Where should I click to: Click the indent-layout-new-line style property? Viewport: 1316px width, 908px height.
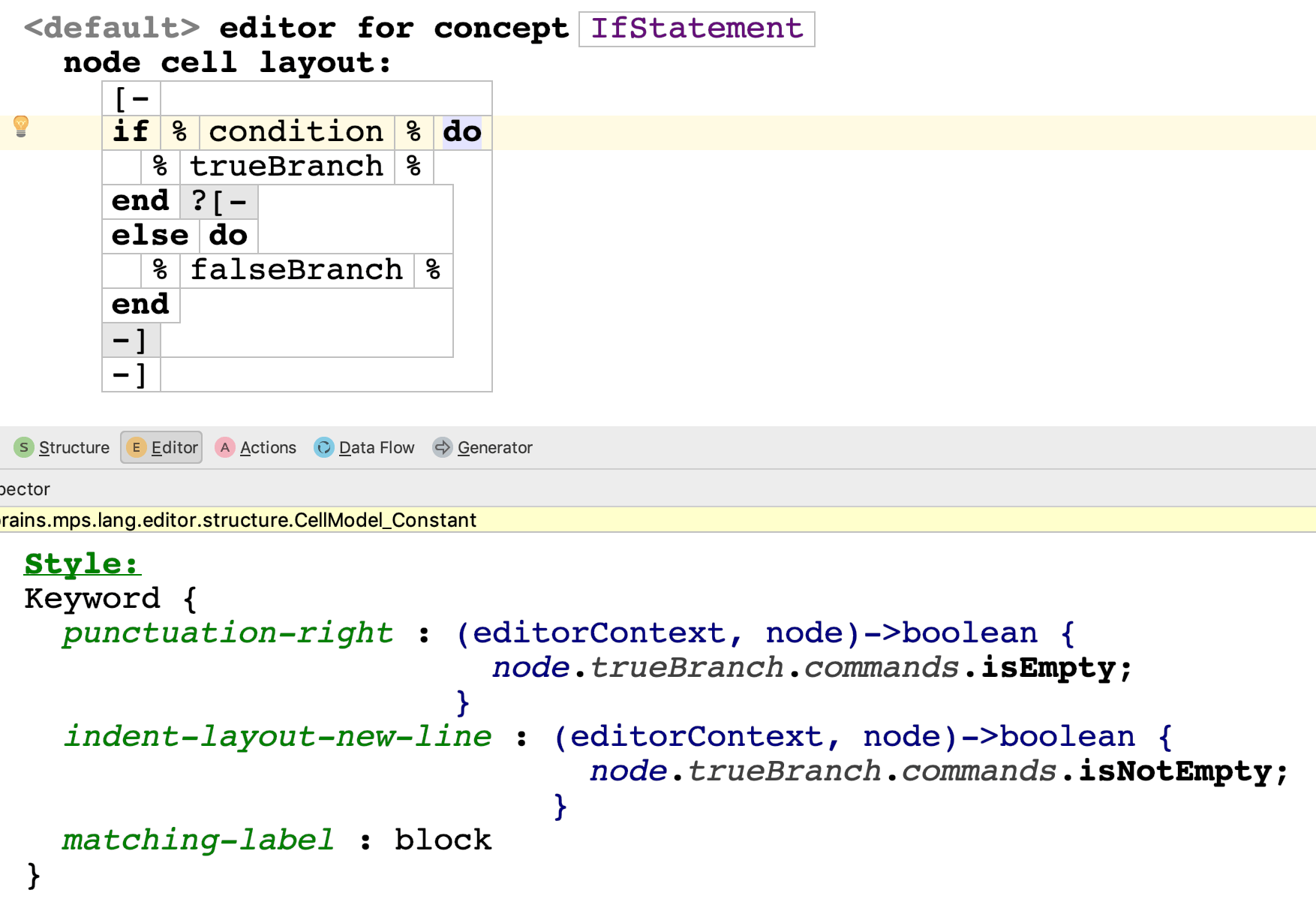(277, 737)
